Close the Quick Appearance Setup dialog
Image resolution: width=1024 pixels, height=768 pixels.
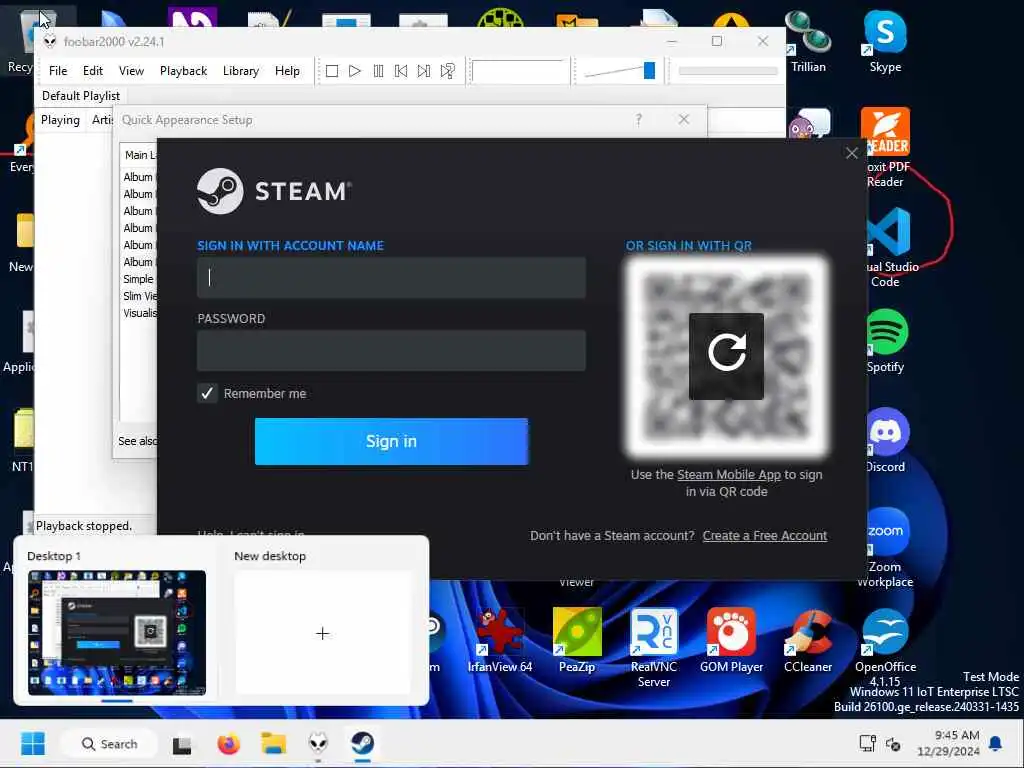[684, 120]
